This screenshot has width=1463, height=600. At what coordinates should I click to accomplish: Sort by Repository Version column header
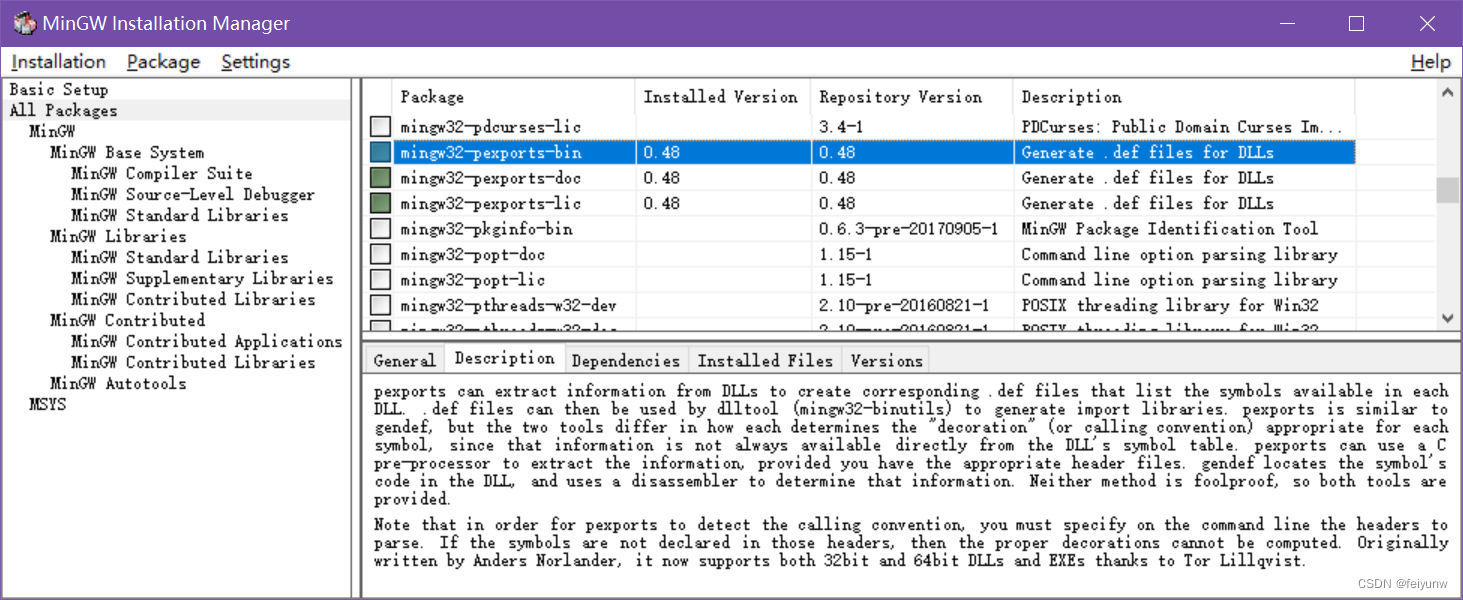click(x=912, y=97)
